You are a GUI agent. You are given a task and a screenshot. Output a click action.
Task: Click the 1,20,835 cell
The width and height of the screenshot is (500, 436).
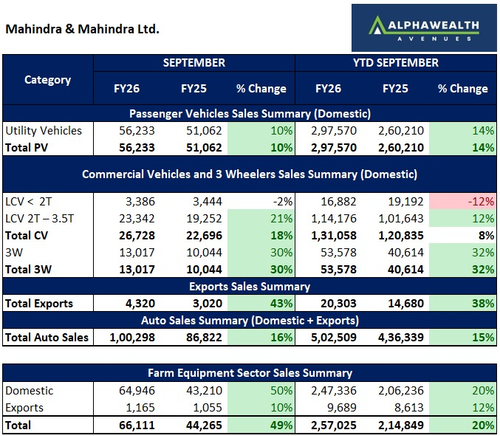[x=401, y=236]
